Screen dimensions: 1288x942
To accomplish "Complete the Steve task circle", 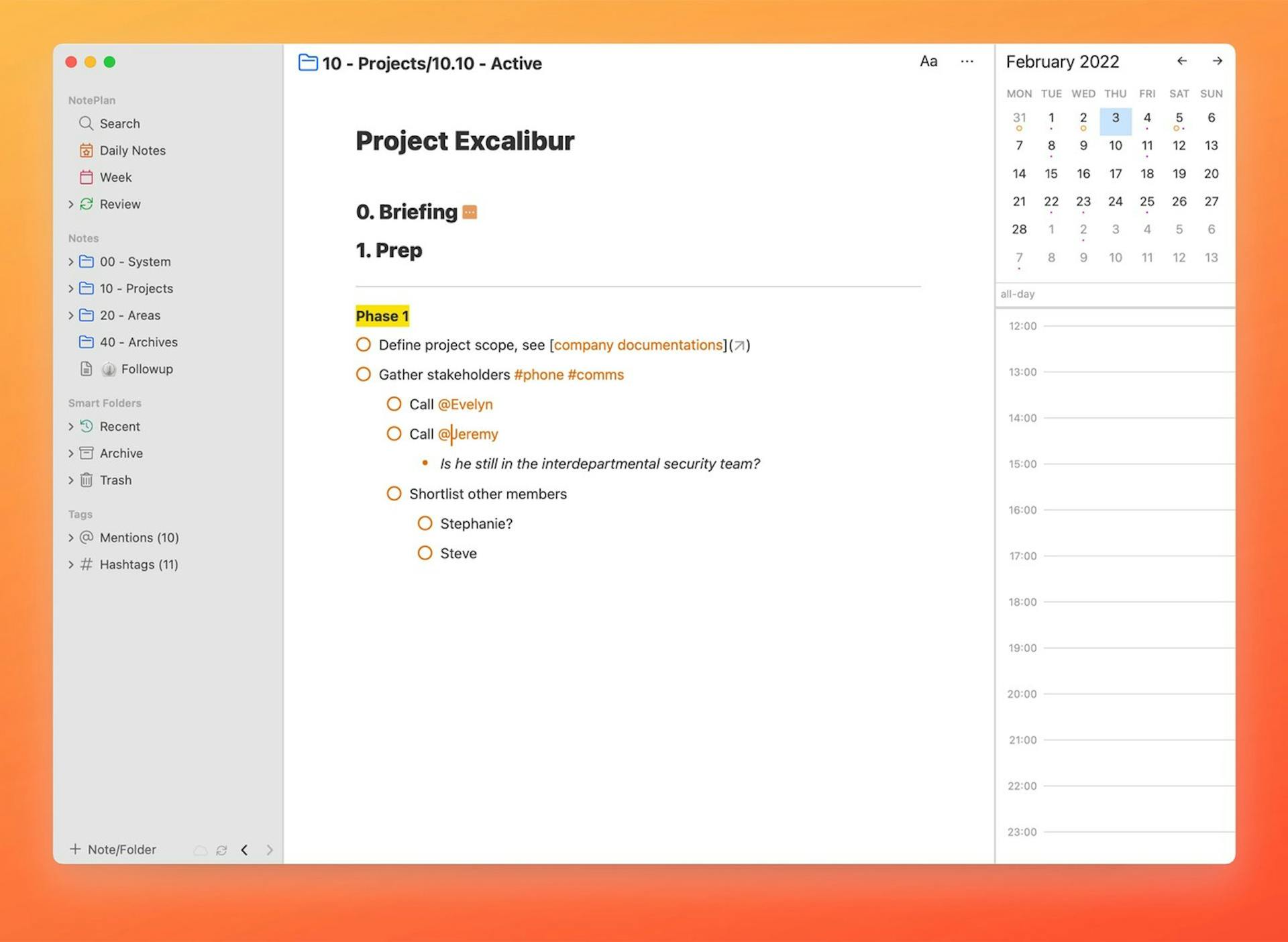I will [x=425, y=552].
